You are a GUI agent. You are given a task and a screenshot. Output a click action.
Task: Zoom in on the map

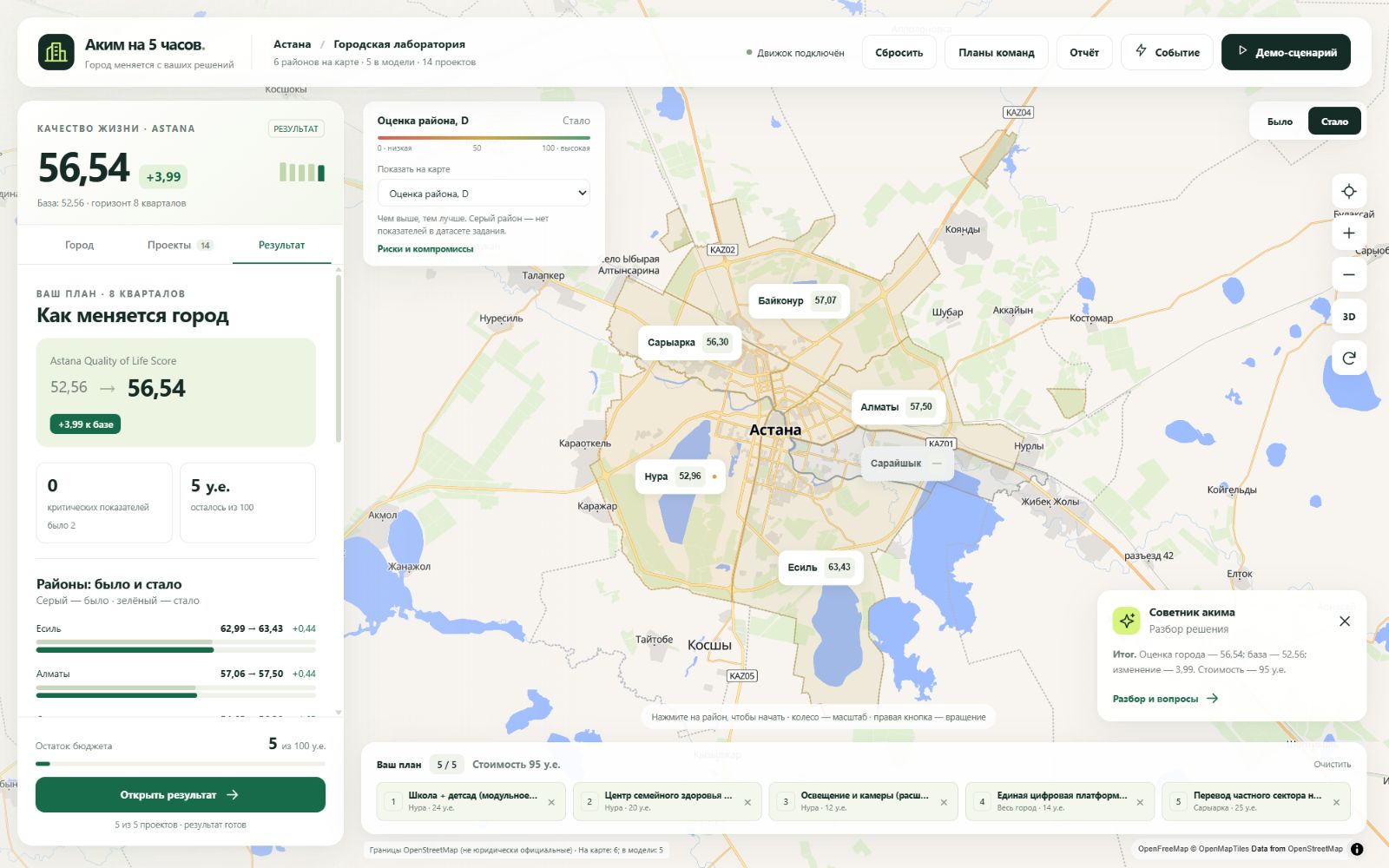click(x=1349, y=233)
